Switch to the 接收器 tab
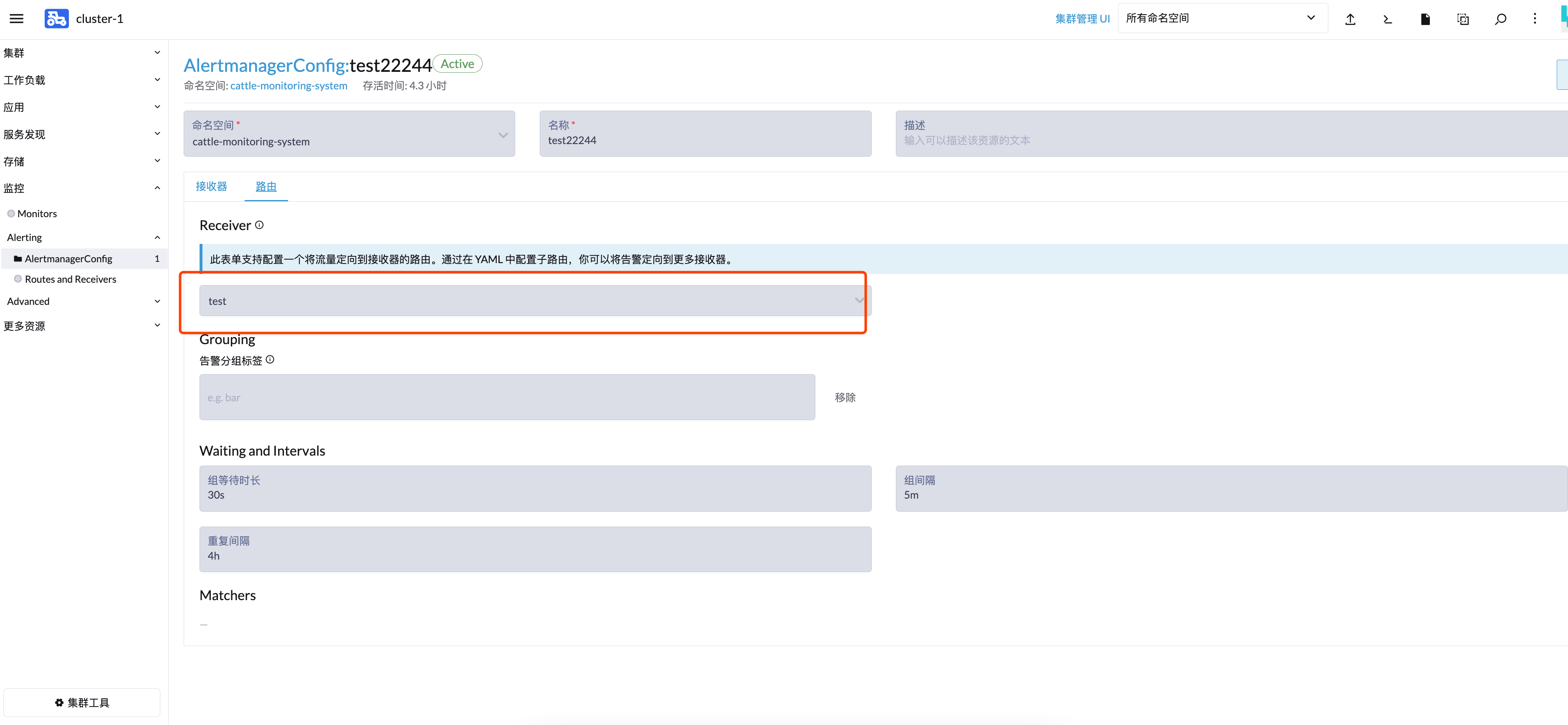This screenshot has width=1568, height=725. click(x=211, y=186)
